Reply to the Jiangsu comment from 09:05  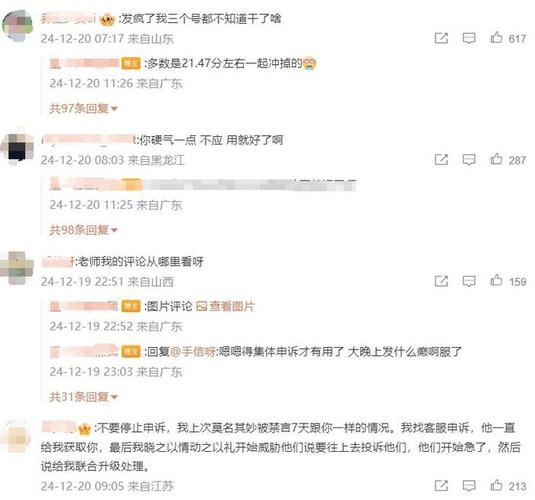469,485
